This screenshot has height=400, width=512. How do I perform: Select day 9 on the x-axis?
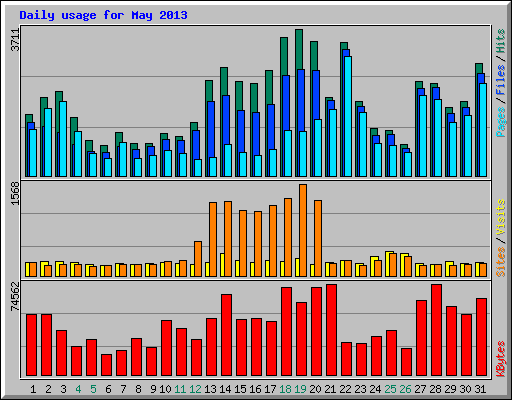point(153,389)
